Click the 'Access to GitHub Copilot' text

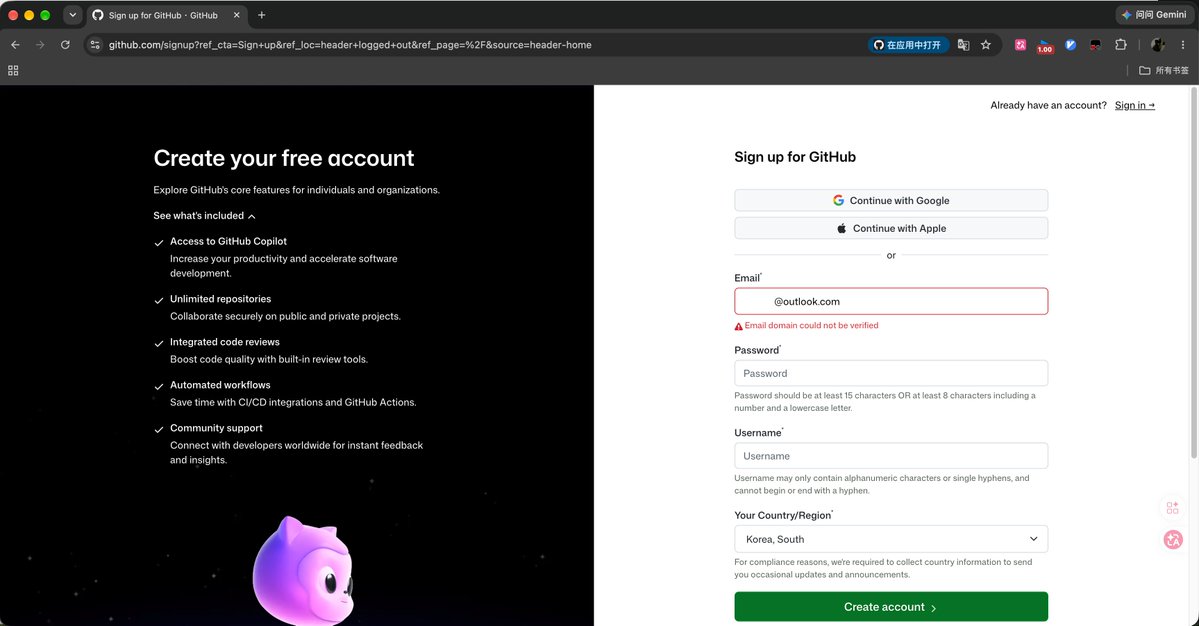228,241
